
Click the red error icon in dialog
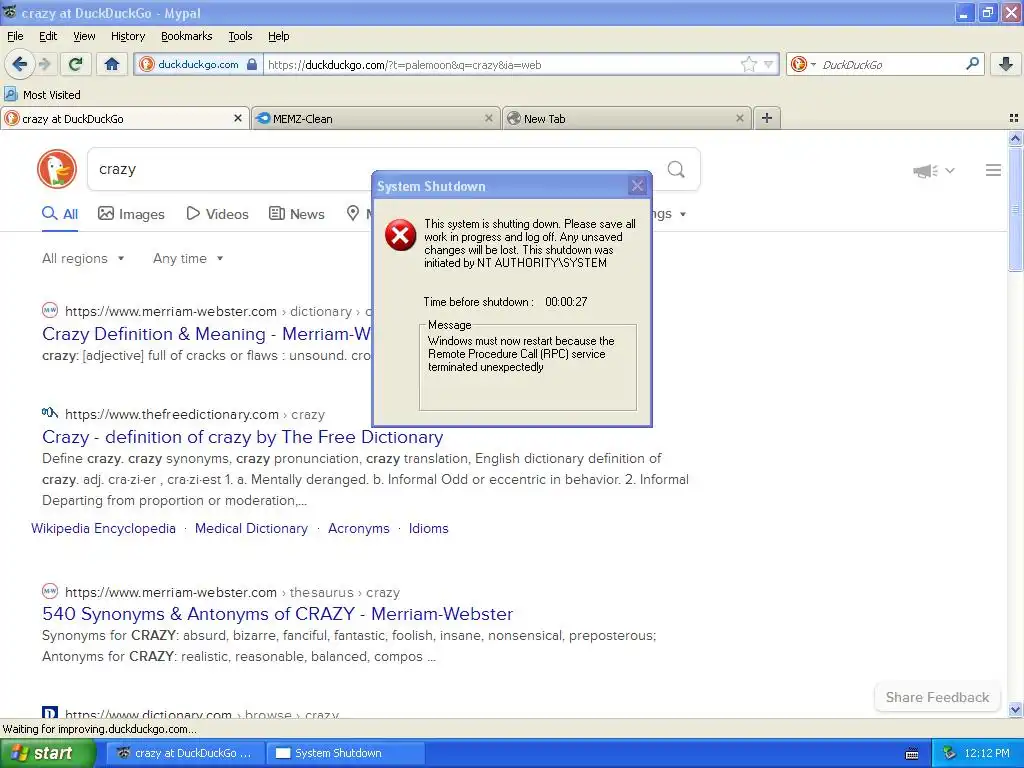pyautogui.click(x=400, y=235)
